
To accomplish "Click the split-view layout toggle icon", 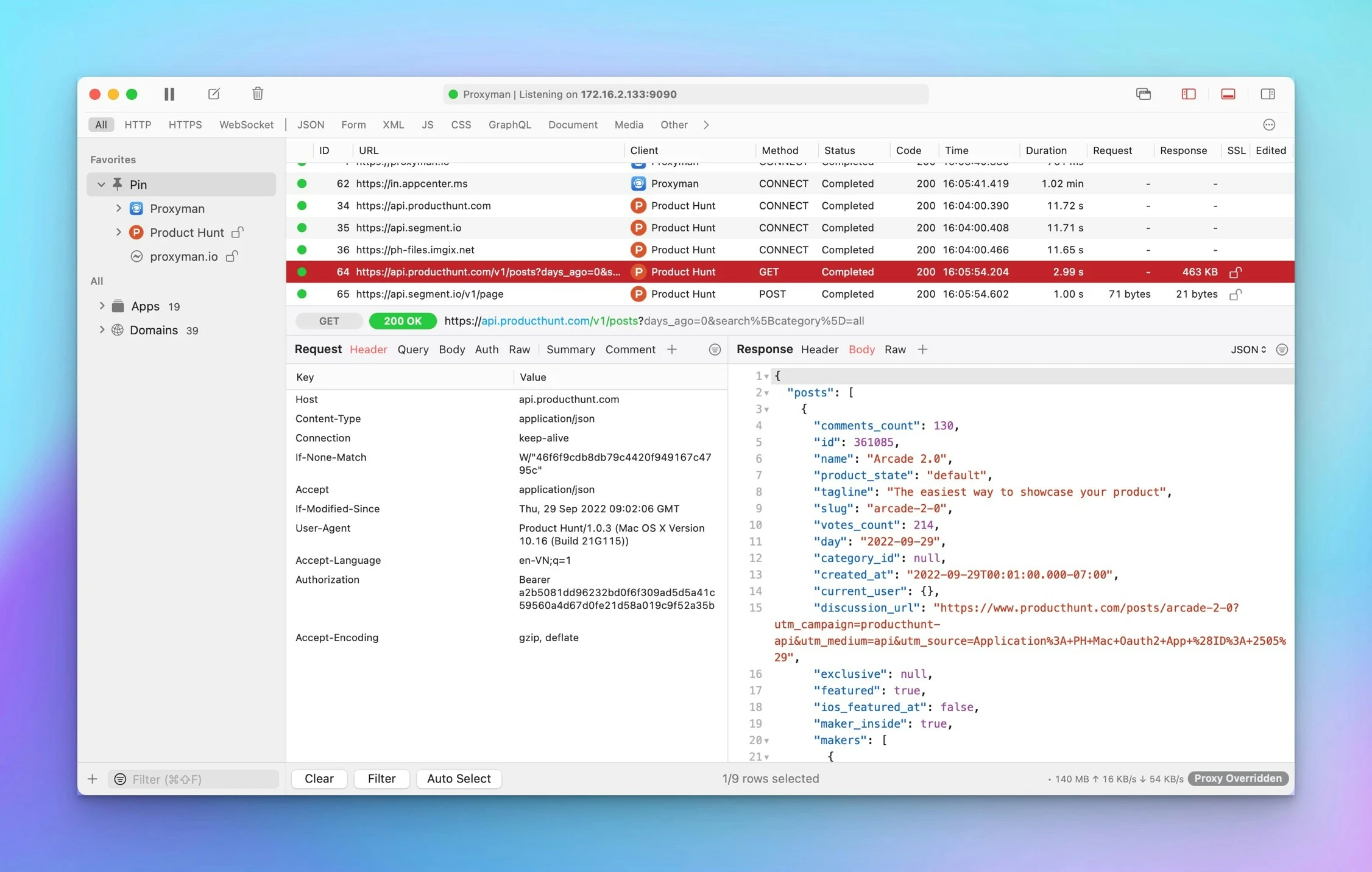I will point(1267,94).
